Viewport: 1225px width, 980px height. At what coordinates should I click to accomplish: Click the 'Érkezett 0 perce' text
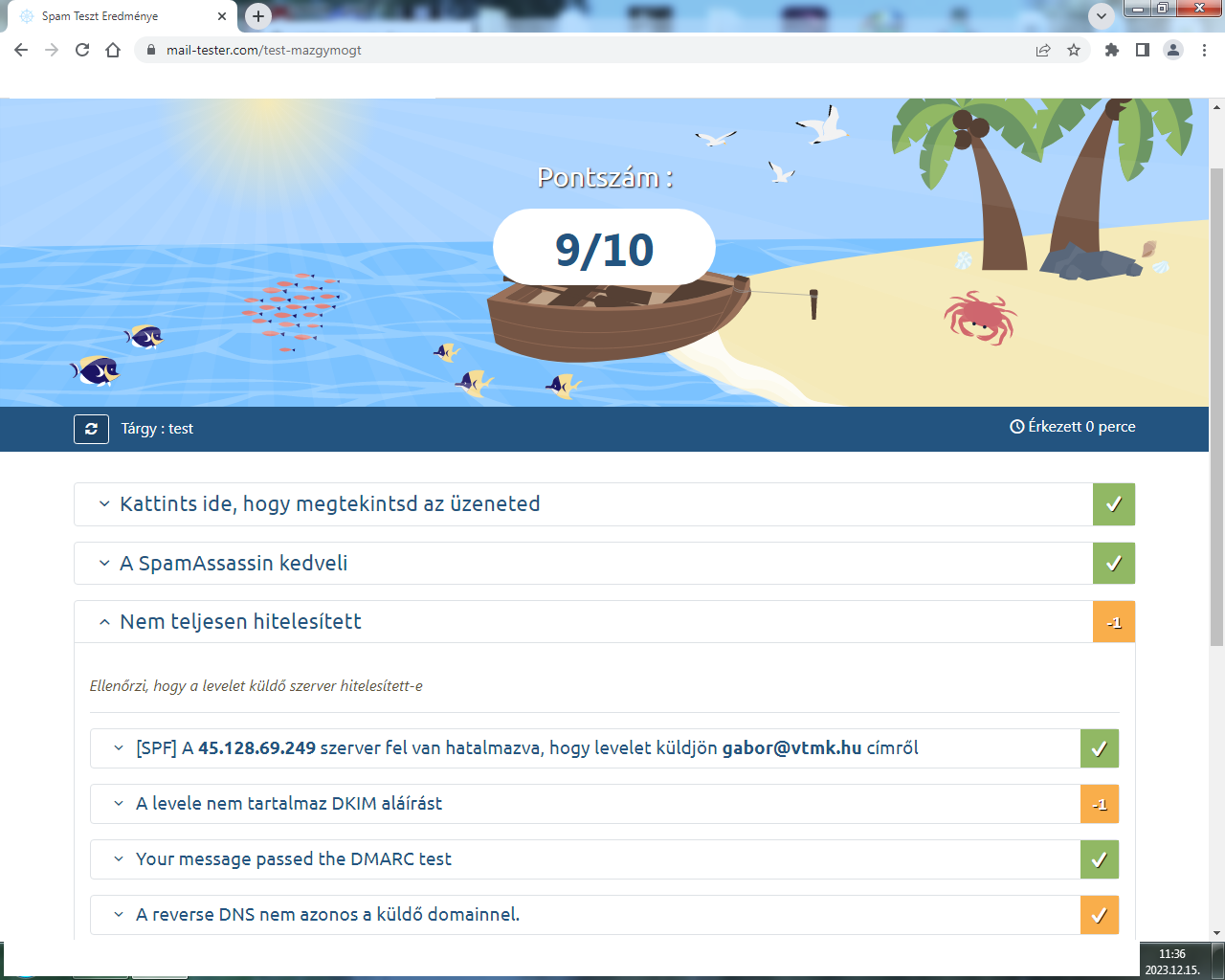pyautogui.click(x=1081, y=427)
